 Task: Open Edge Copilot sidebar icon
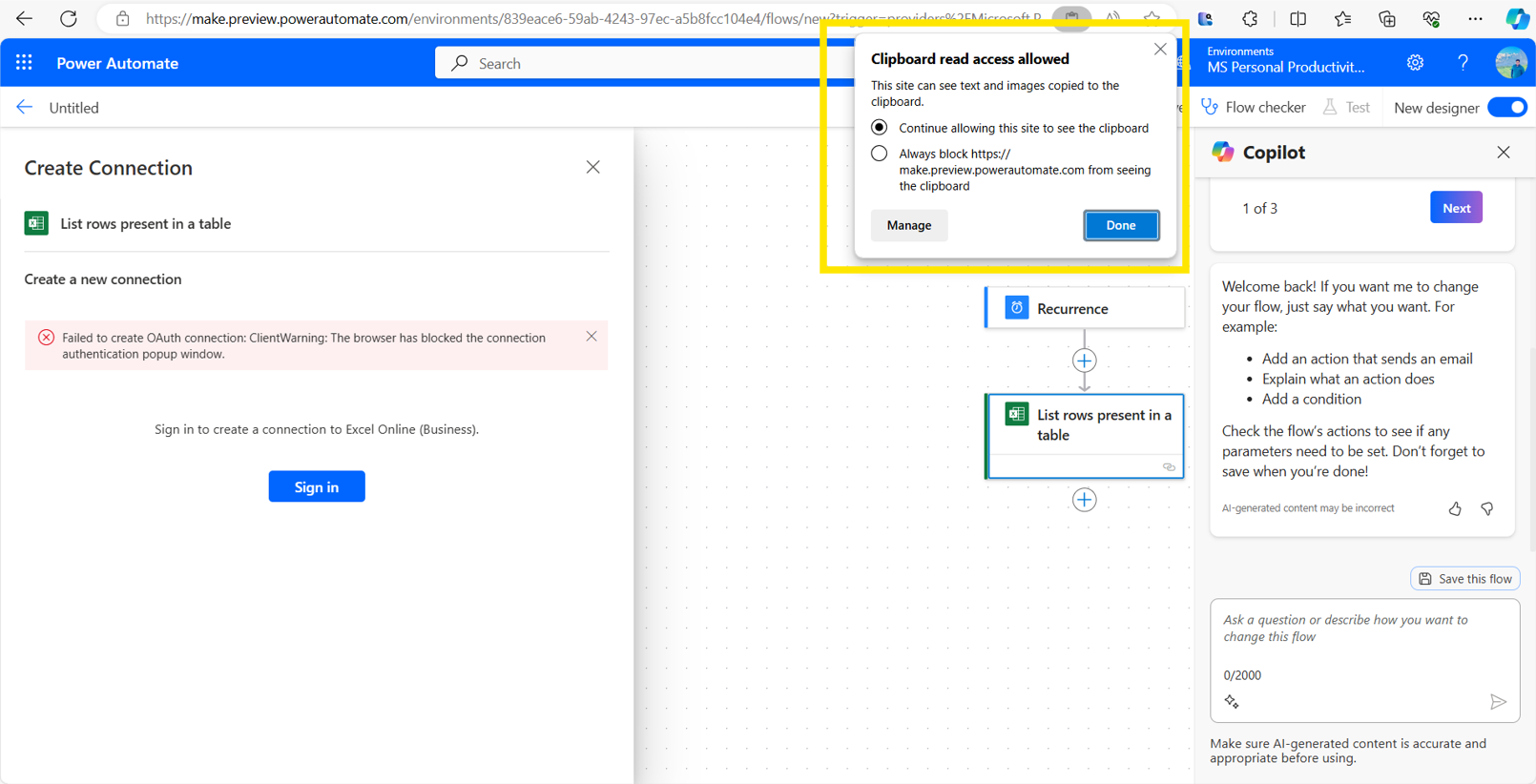1516,18
